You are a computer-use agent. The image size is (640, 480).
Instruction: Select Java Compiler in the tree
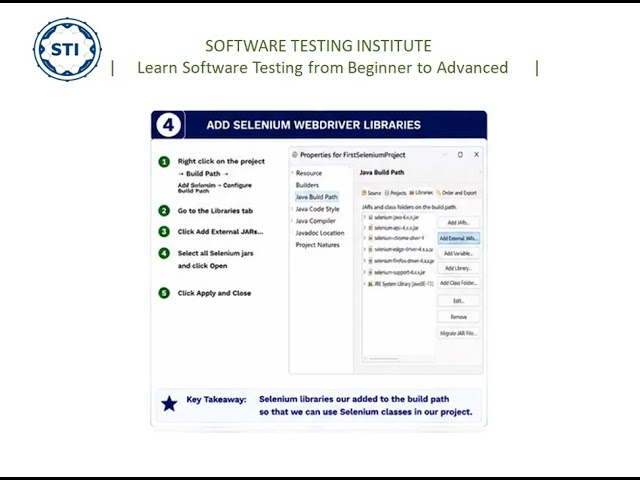click(x=316, y=221)
